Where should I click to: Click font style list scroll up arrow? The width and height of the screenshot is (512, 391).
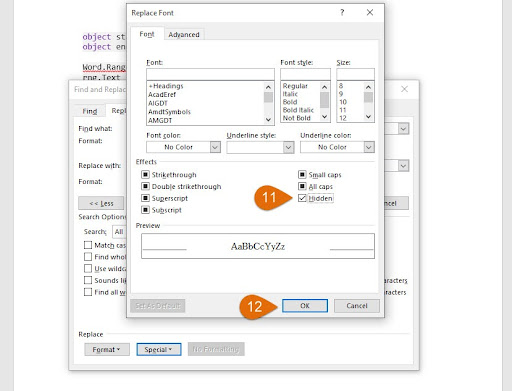[324, 87]
